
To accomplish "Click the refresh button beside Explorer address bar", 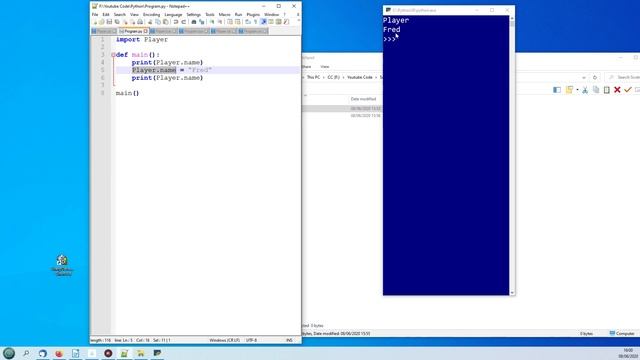I will pyautogui.click(x=595, y=77).
